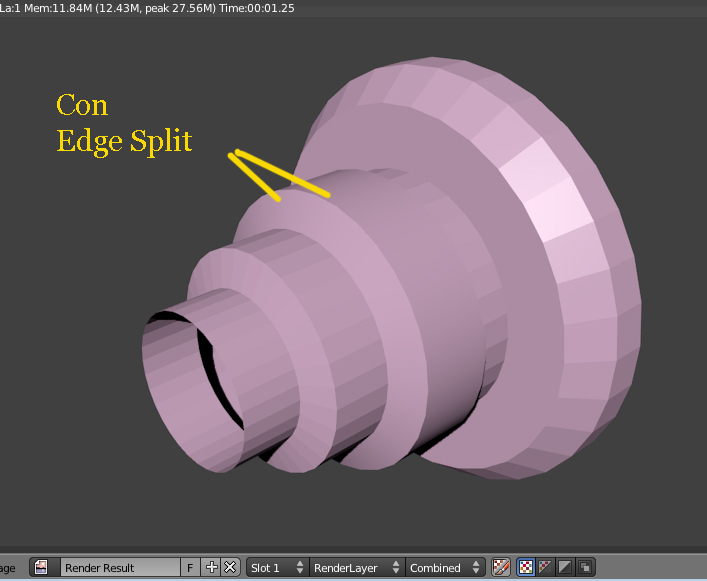The image size is (707, 581).
Task: Select Color channel display icon
Action: 545,567
